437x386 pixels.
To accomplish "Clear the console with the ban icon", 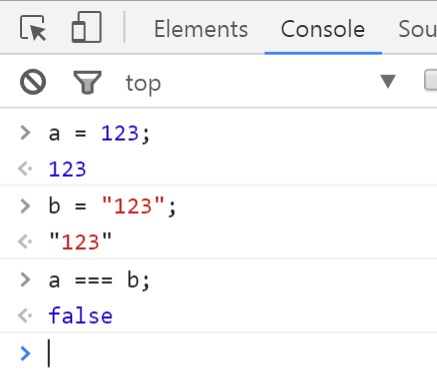I will [x=33, y=82].
